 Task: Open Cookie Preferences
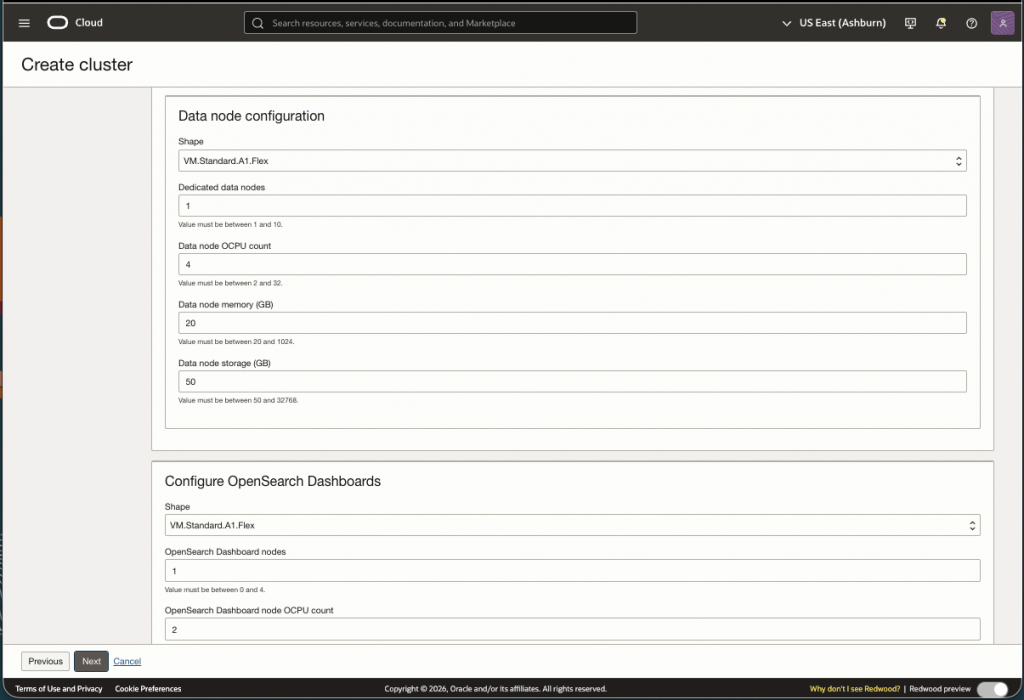click(148, 689)
